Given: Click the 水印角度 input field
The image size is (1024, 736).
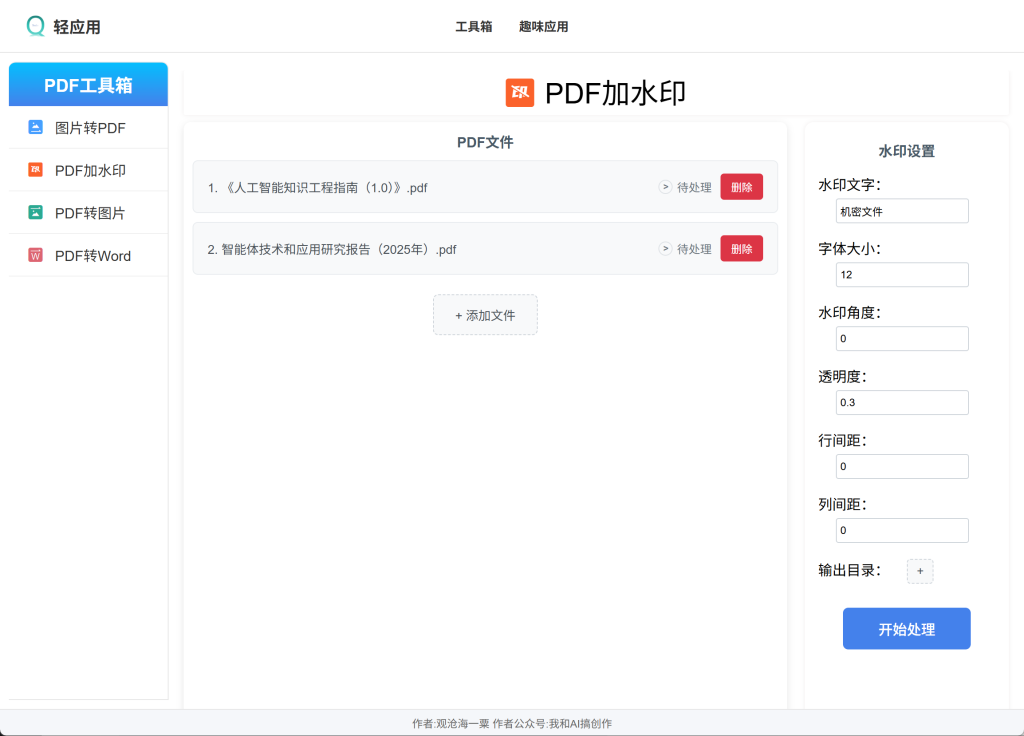Looking at the screenshot, I should tap(902, 338).
